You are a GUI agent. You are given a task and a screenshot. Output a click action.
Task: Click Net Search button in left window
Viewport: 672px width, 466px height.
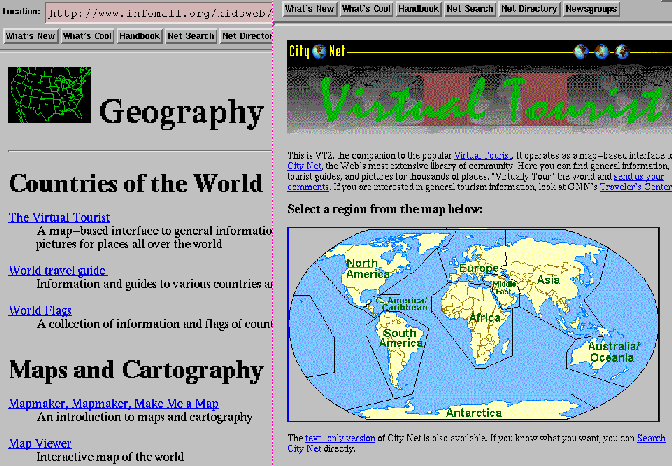(x=191, y=36)
